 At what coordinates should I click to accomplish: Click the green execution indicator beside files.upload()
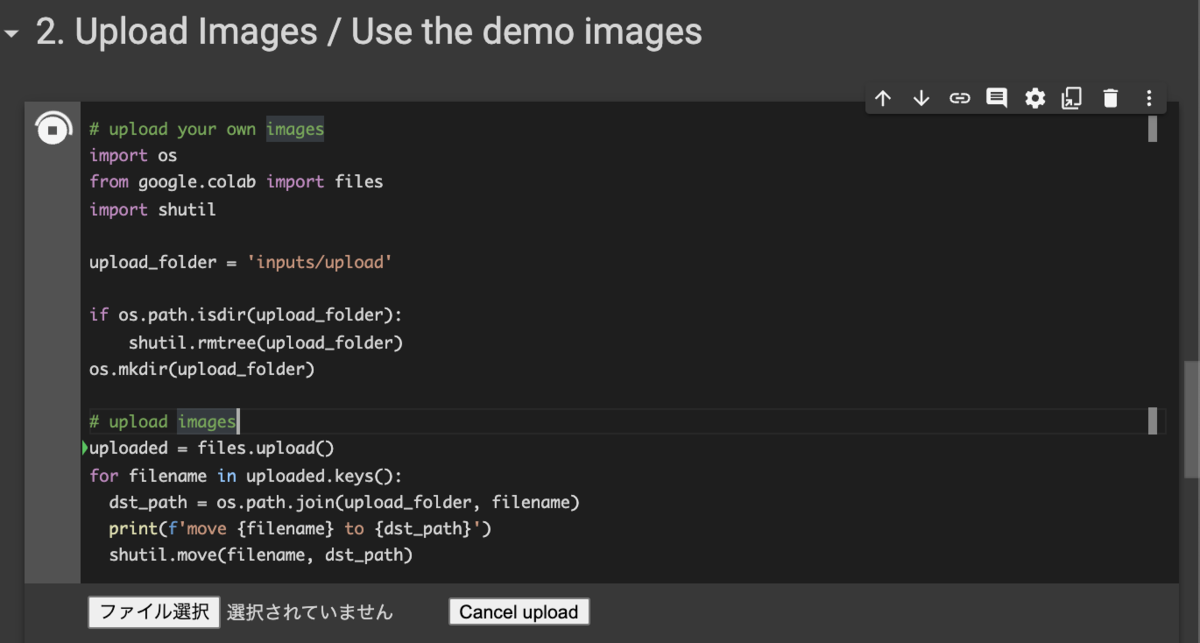tap(85, 448)
